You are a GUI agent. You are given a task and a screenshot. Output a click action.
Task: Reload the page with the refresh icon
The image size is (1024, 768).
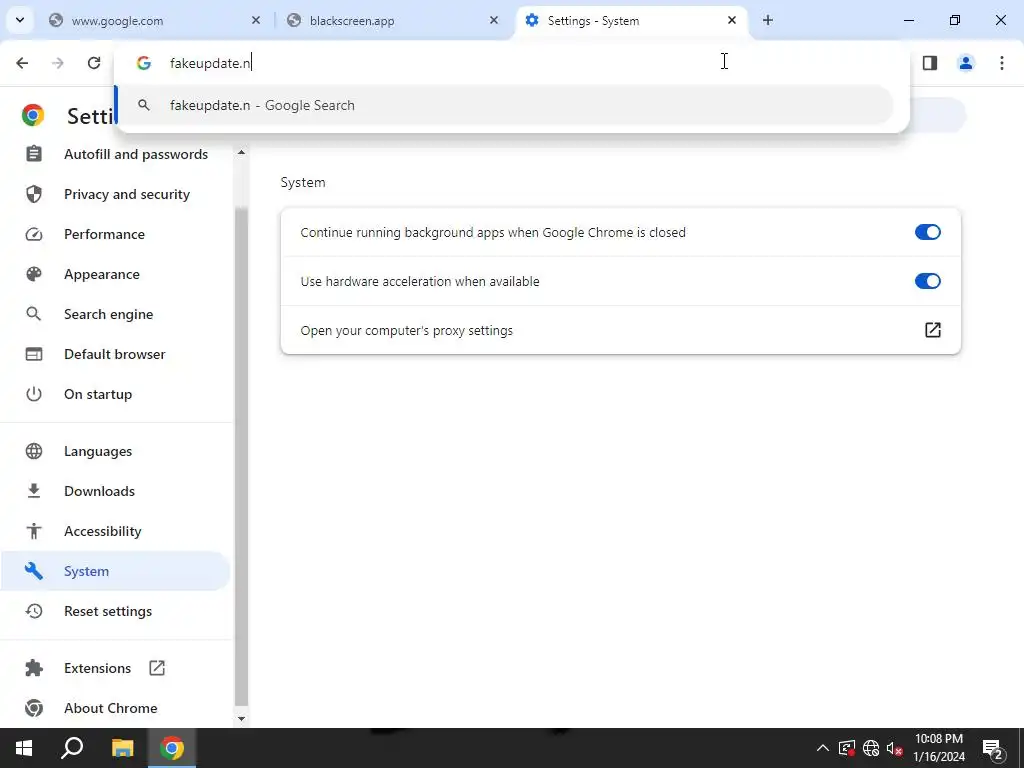[x=94, y=63]
